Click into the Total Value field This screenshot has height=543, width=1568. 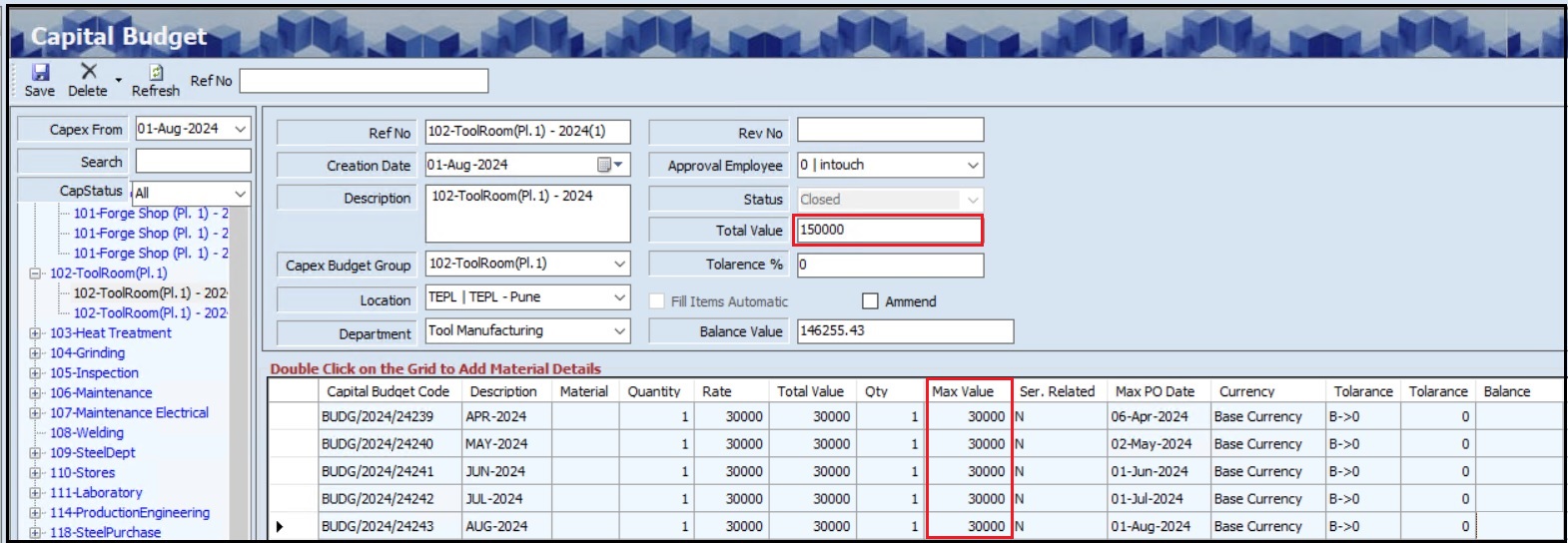coord(888,230)
